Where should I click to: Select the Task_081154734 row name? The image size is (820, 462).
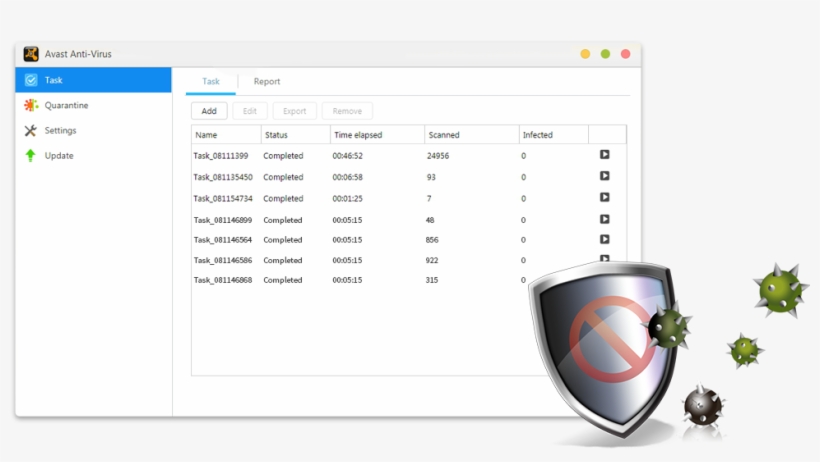[x=223, y=199]
